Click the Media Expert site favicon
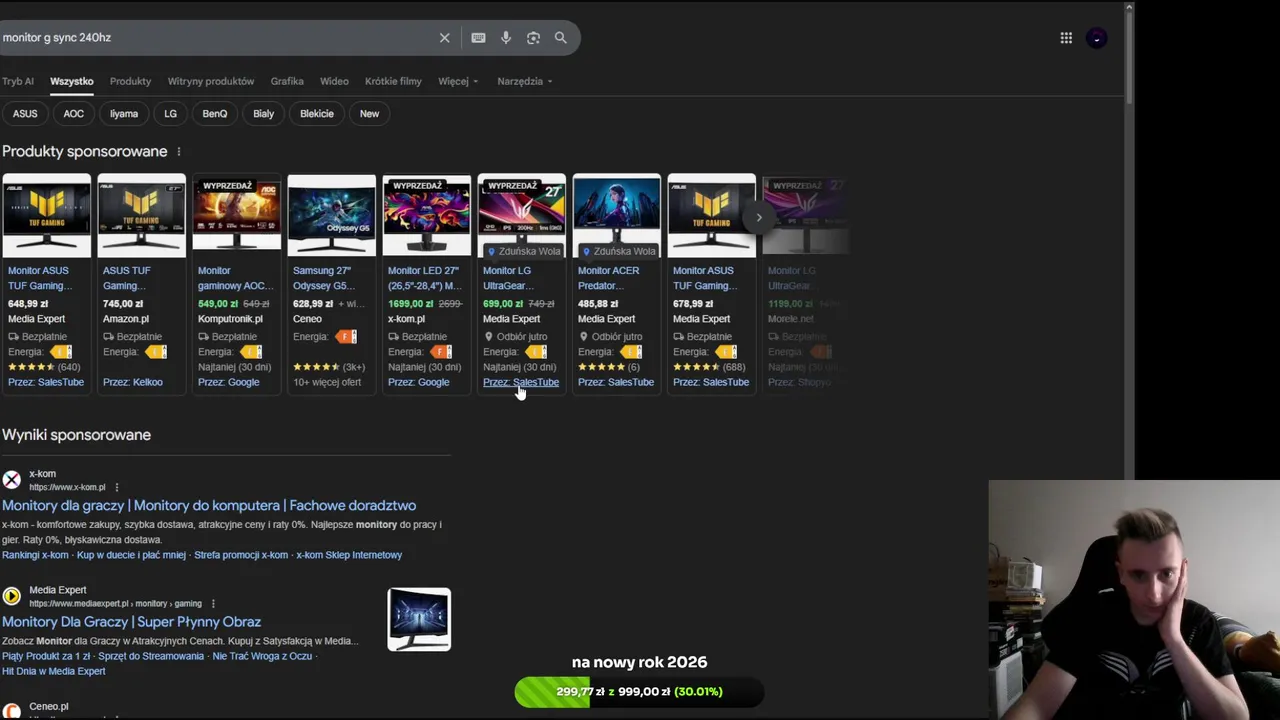 (x=11, y=596)
